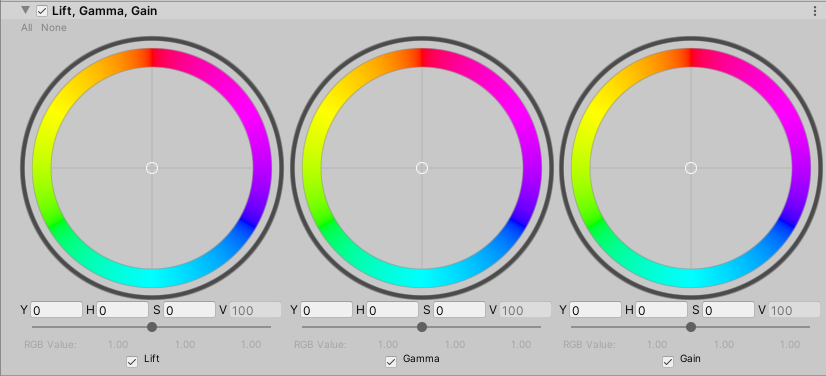Click the Lift color wheel center handle
Screen dimensions: 826x376
click(152, 168)
